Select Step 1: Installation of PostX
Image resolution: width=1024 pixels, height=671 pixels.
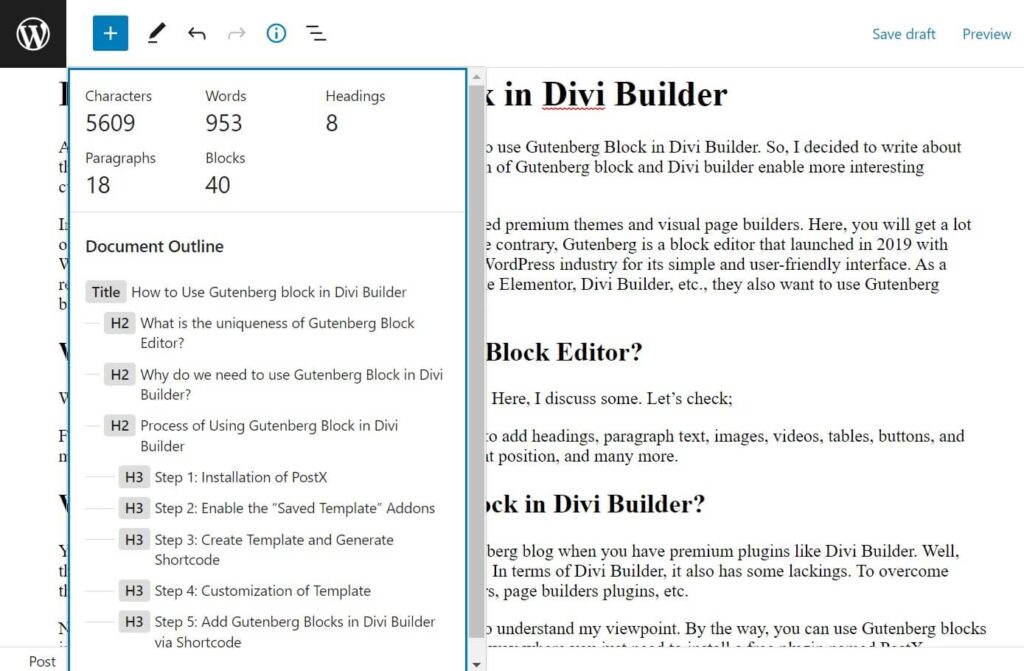pos(223,477)
